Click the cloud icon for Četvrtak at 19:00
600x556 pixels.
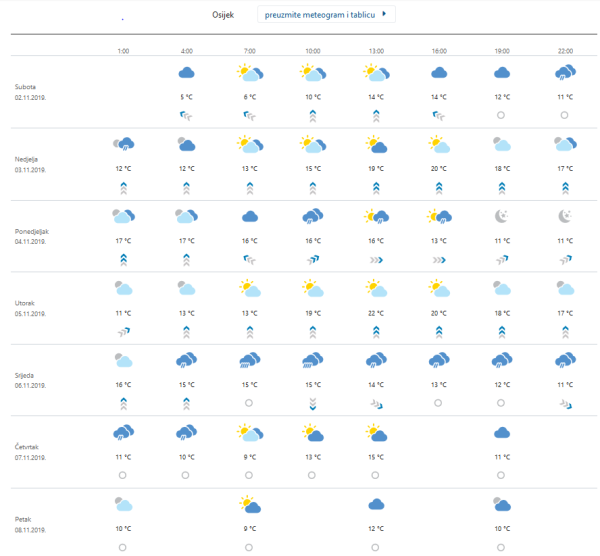(x=502, y=432)
